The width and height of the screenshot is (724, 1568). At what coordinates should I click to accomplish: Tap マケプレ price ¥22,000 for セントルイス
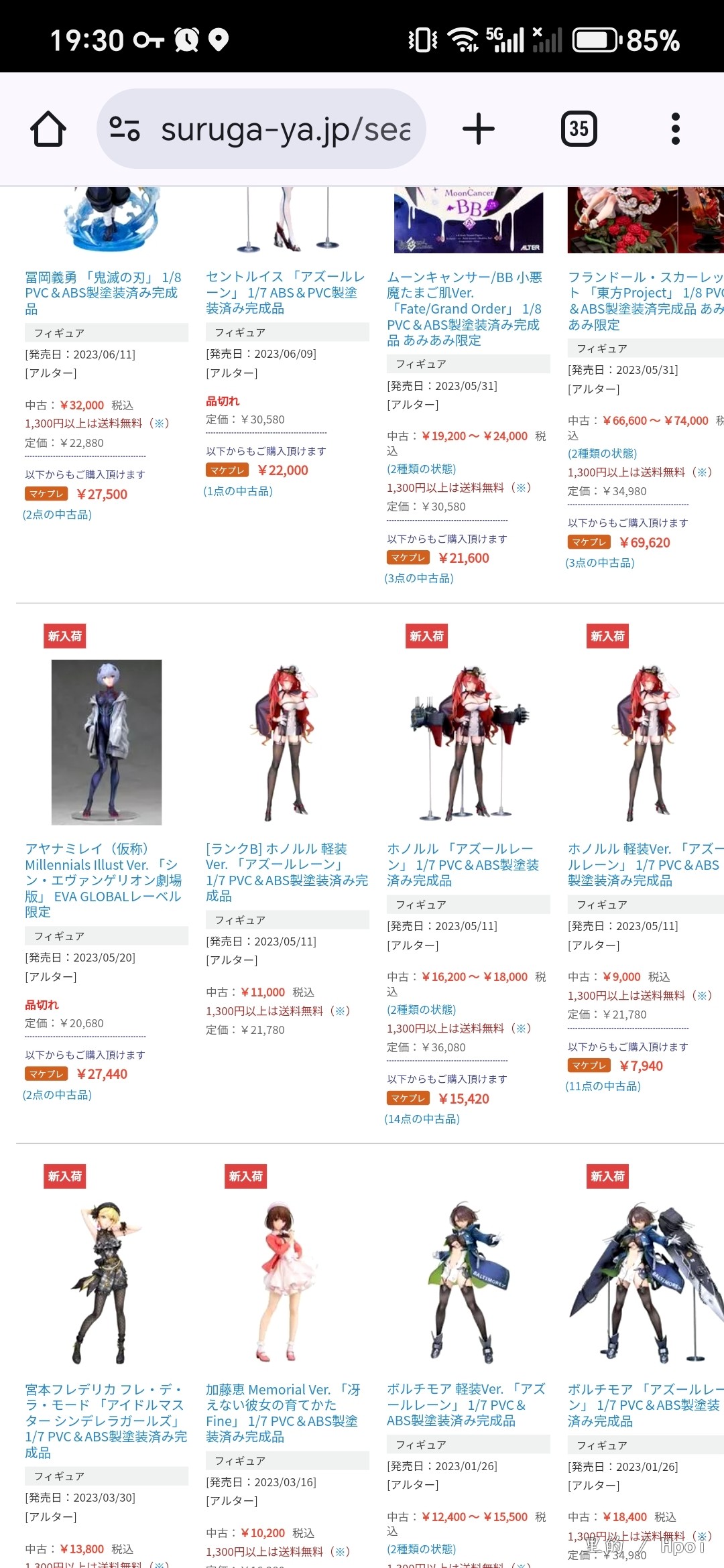click(x=283, y=470)
